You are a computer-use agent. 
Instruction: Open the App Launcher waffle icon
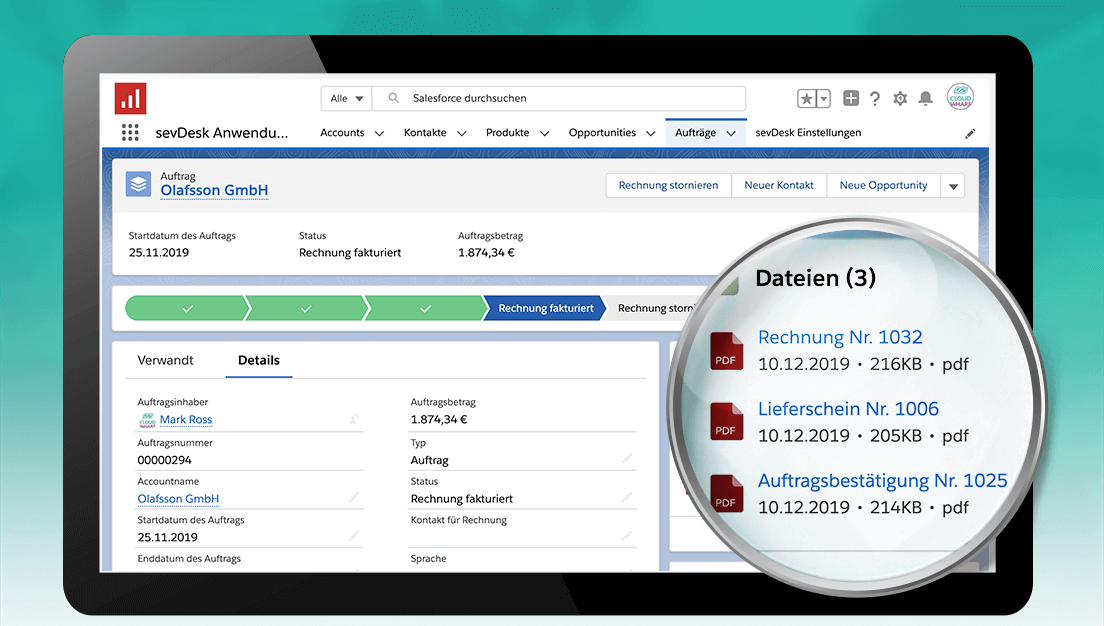[128, 132]
